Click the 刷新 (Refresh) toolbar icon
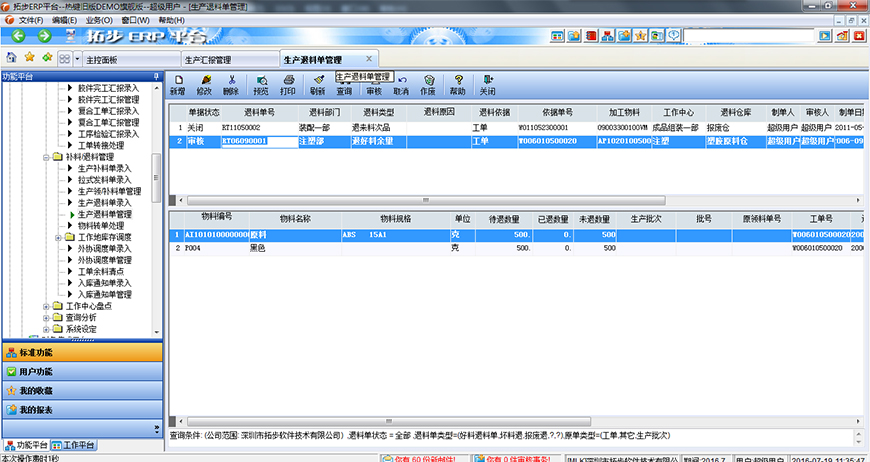Viewport: 870px width, 462px height. point(318,84)
